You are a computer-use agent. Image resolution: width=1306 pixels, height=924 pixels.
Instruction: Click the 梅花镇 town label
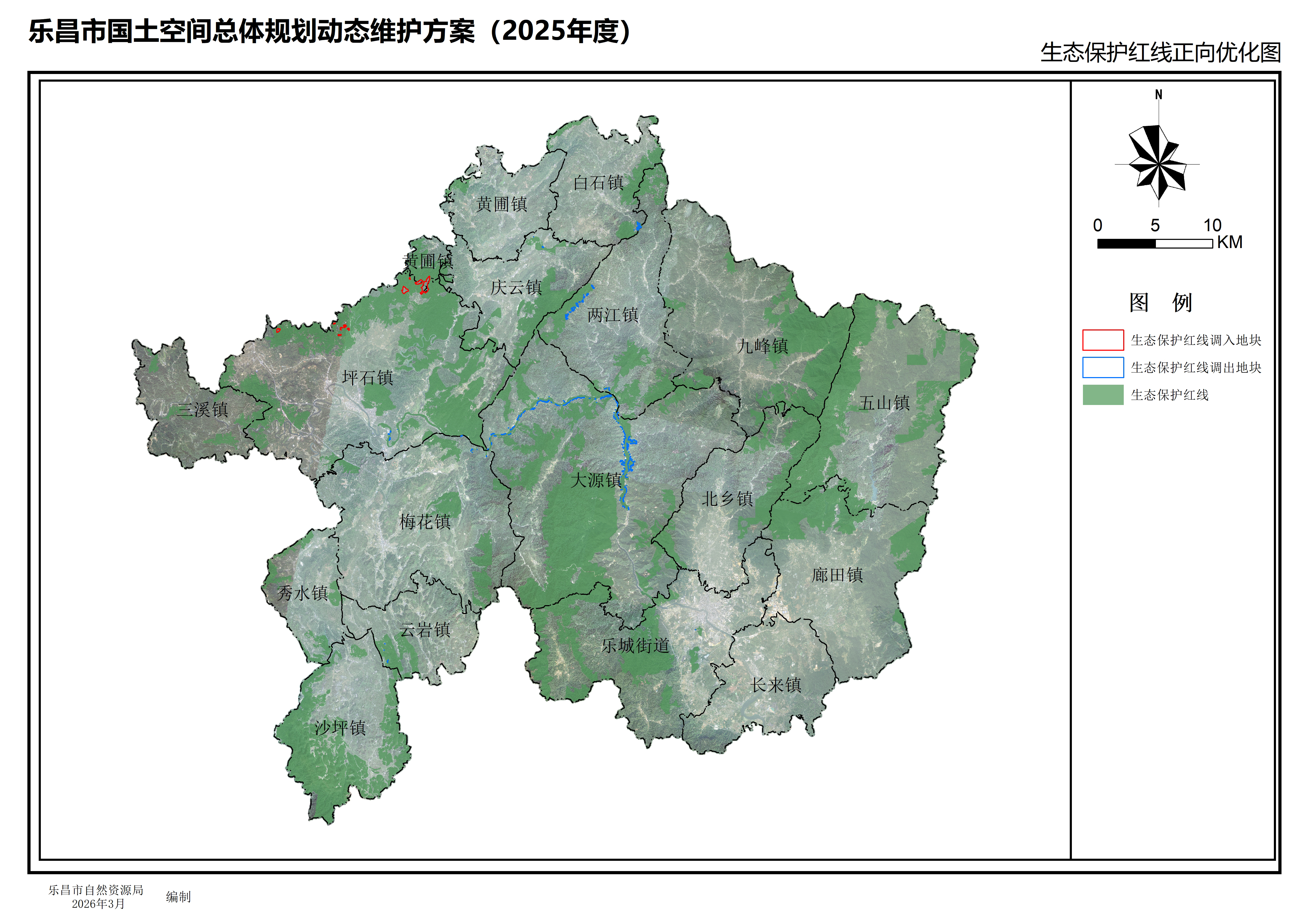point(425,522)
